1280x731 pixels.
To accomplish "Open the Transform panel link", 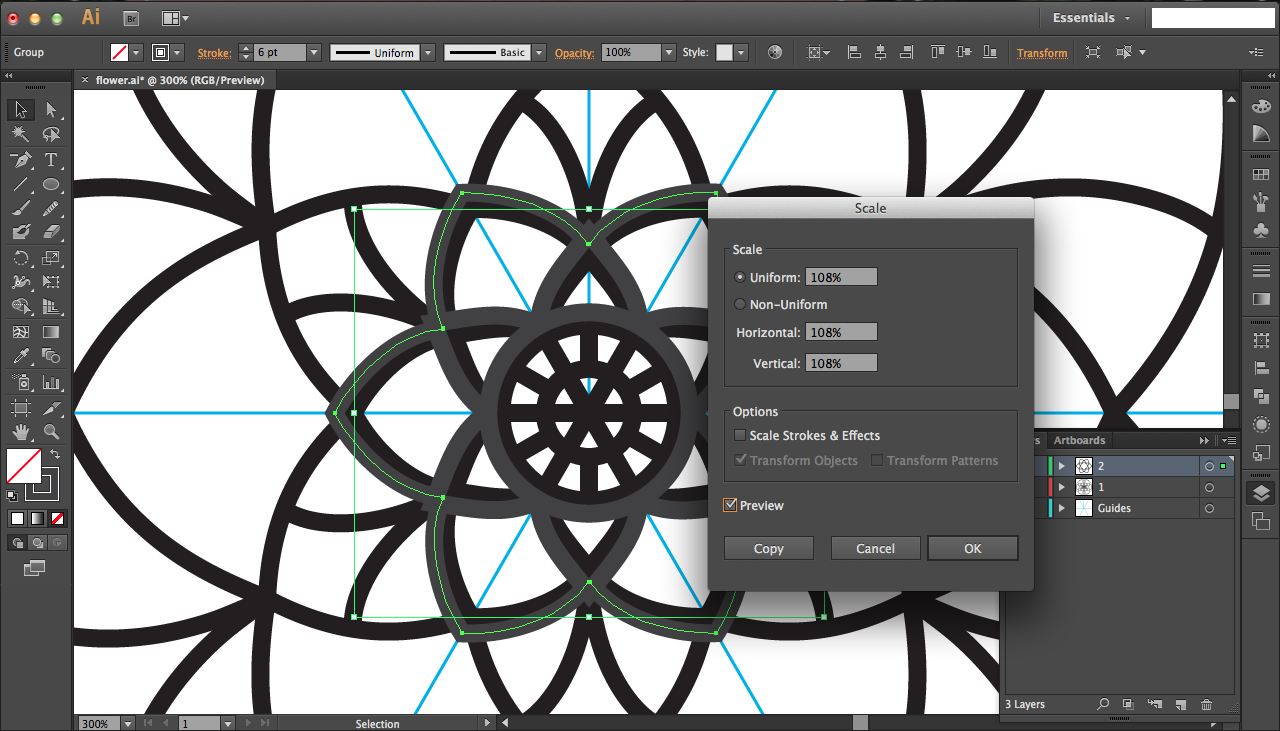I will [x=1042, y=53].
